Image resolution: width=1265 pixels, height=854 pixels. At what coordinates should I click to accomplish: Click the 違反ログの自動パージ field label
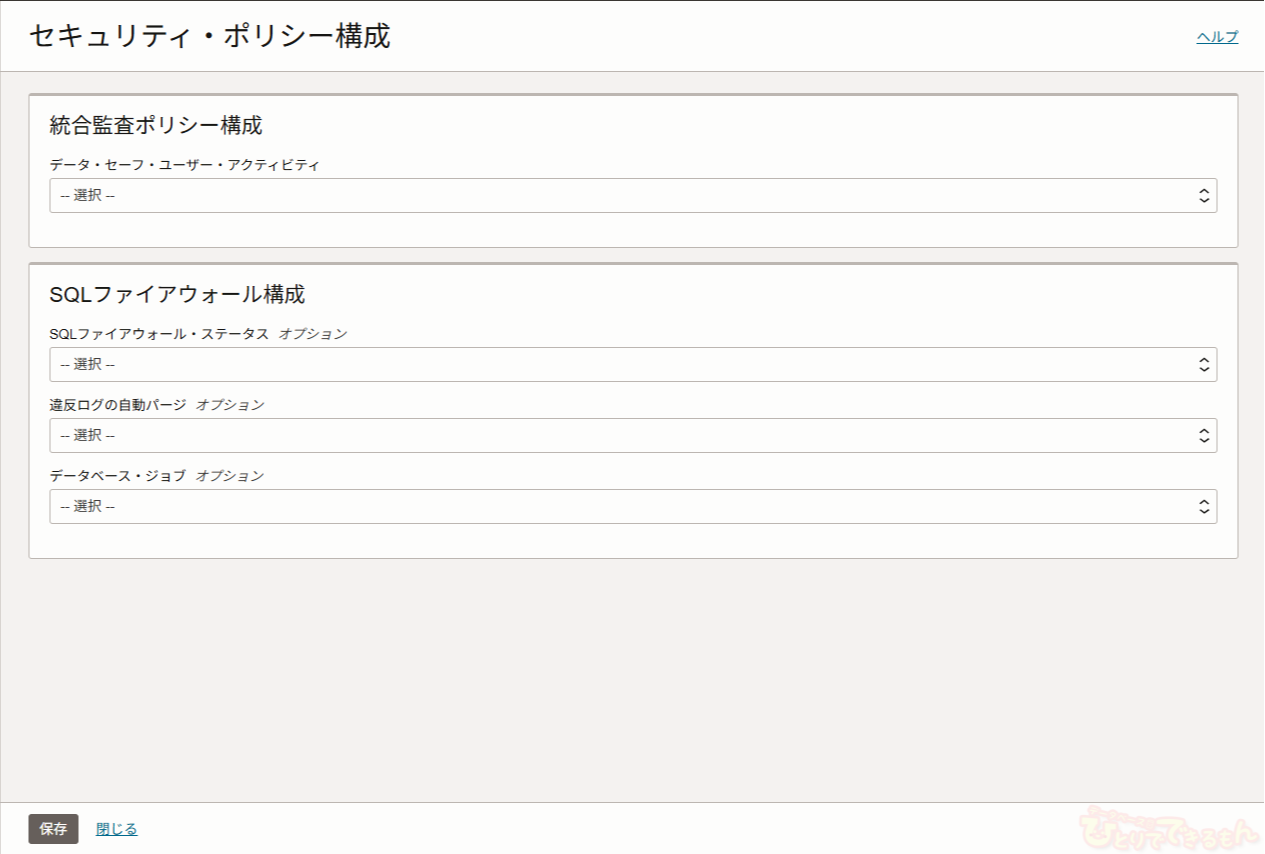[118, 405]
